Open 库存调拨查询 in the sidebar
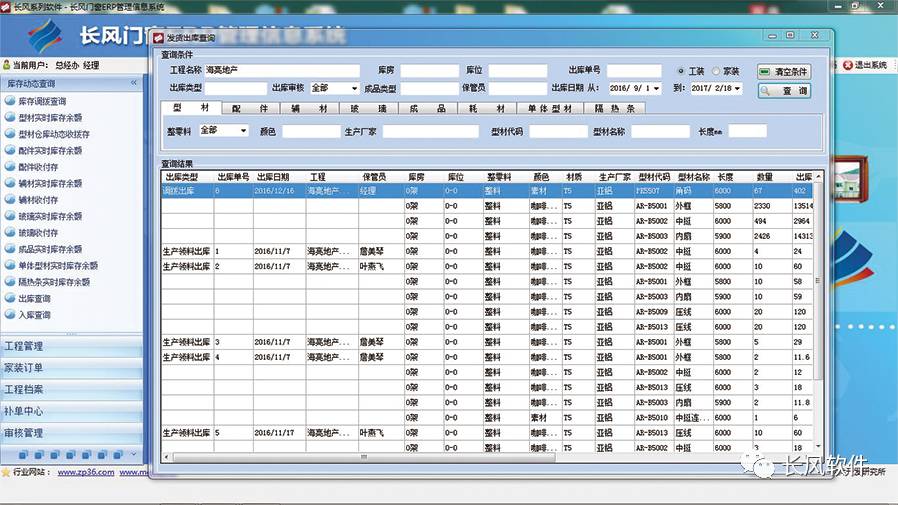898x505 pixels. click(x=42, y=101)
